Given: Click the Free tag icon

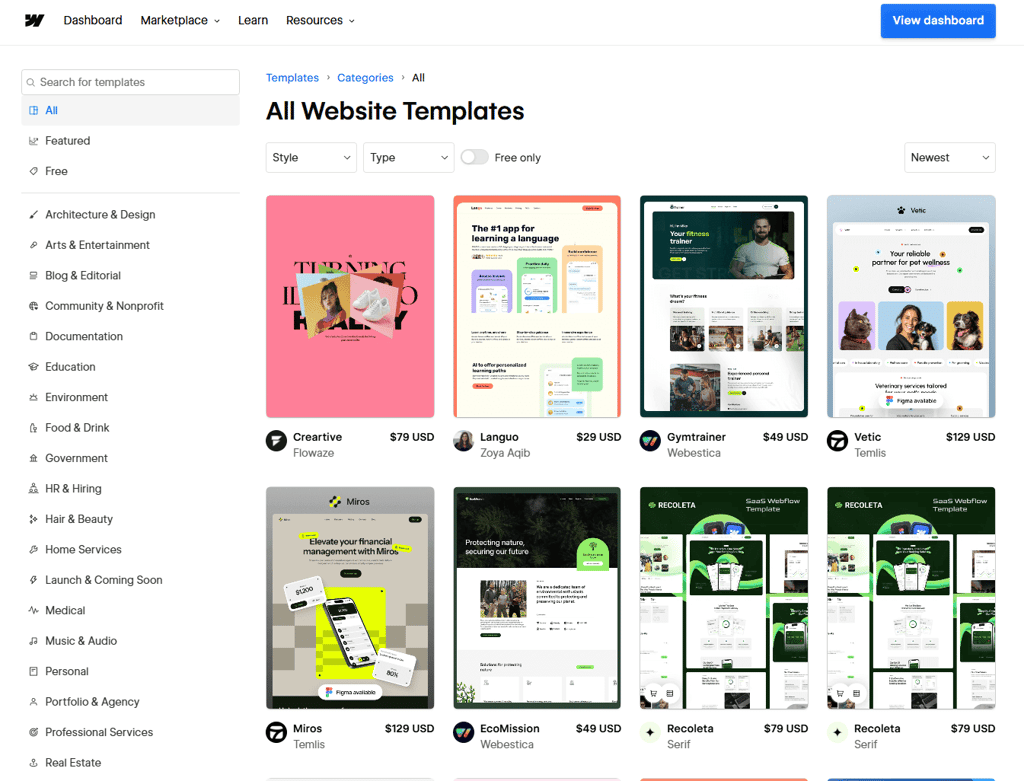Looking at the screenshot, I should click(x=33, y=171).
